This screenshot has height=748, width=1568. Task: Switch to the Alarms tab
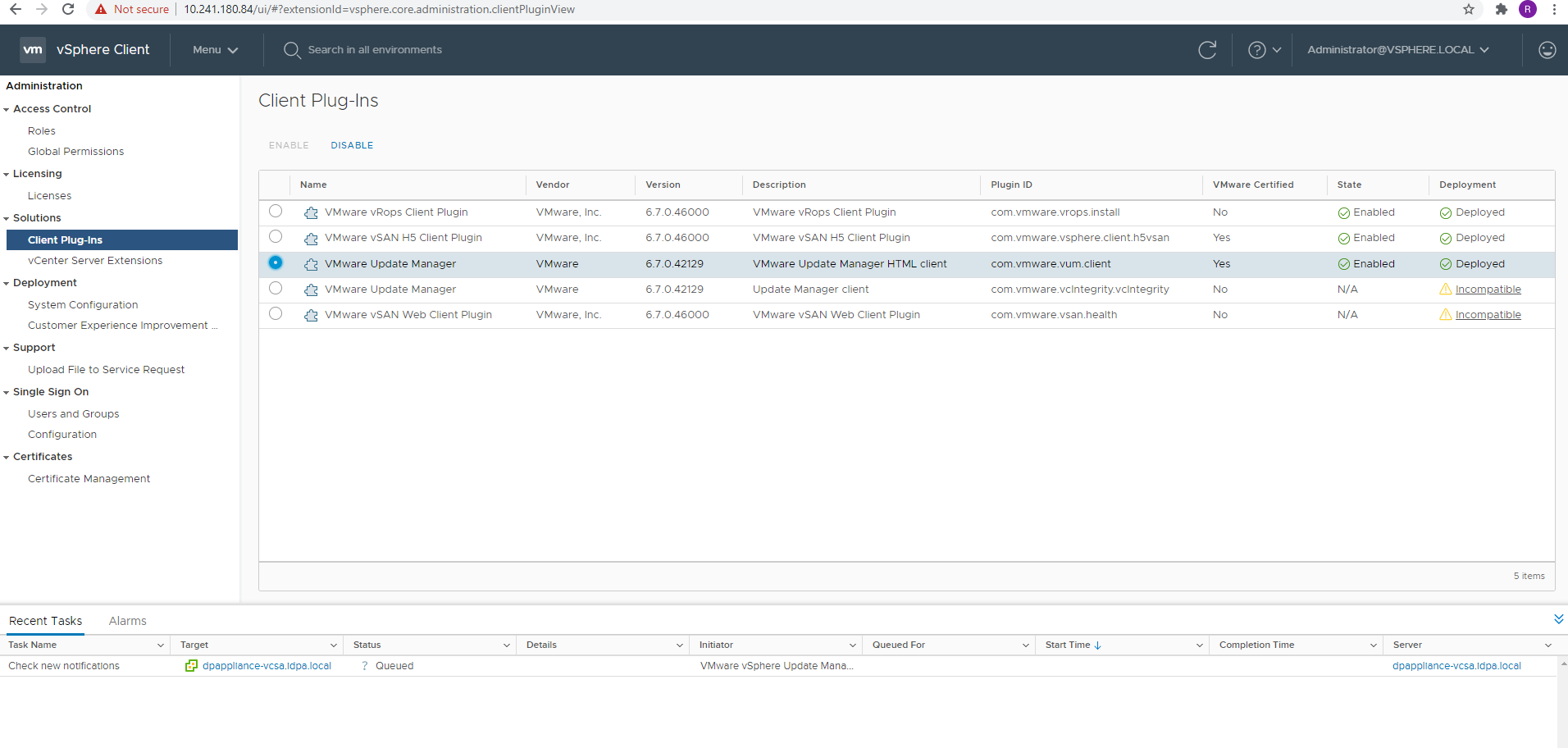pos(127,620)
